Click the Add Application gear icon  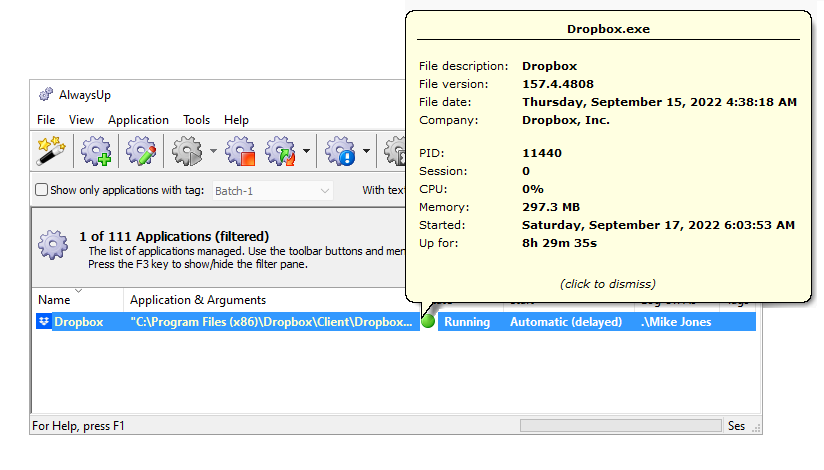(96, 151)
